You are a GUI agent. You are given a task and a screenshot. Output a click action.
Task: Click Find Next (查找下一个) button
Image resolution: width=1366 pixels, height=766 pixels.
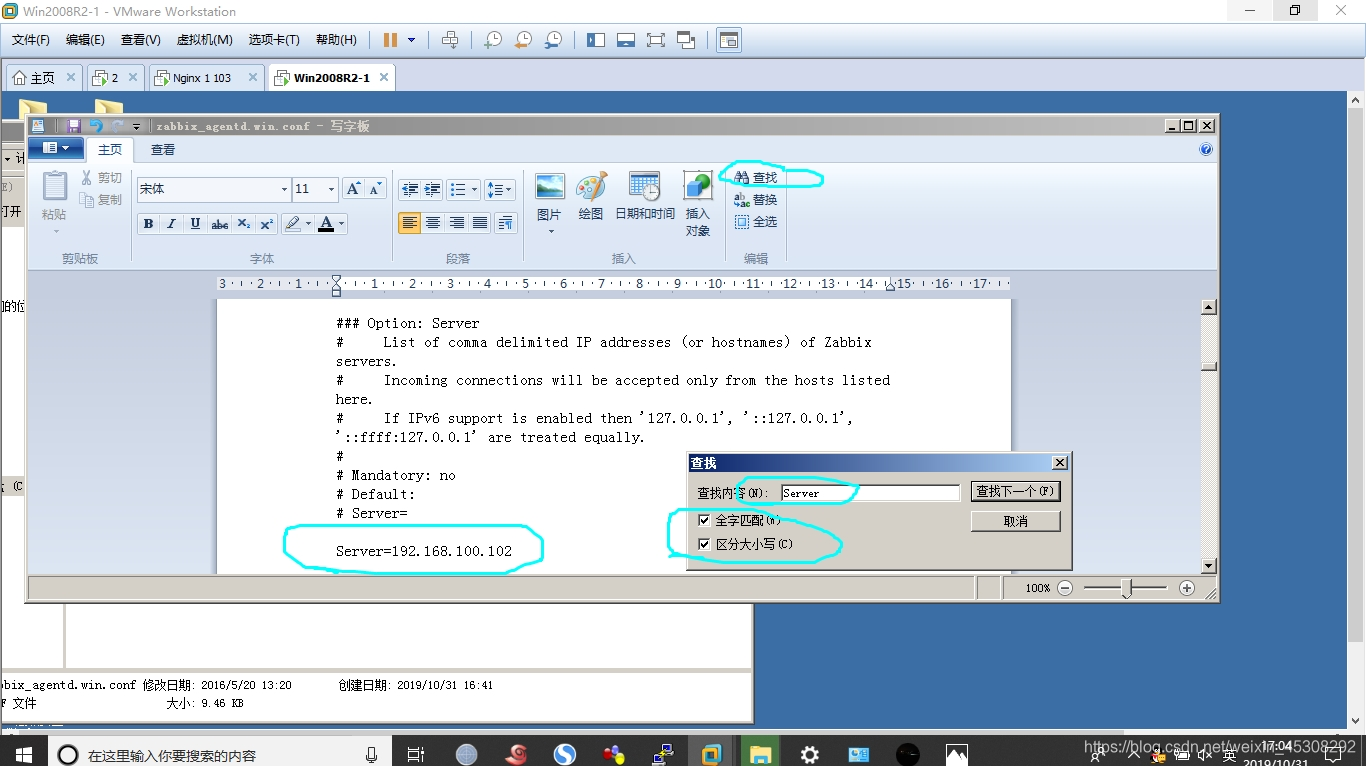coord(1015,492)
